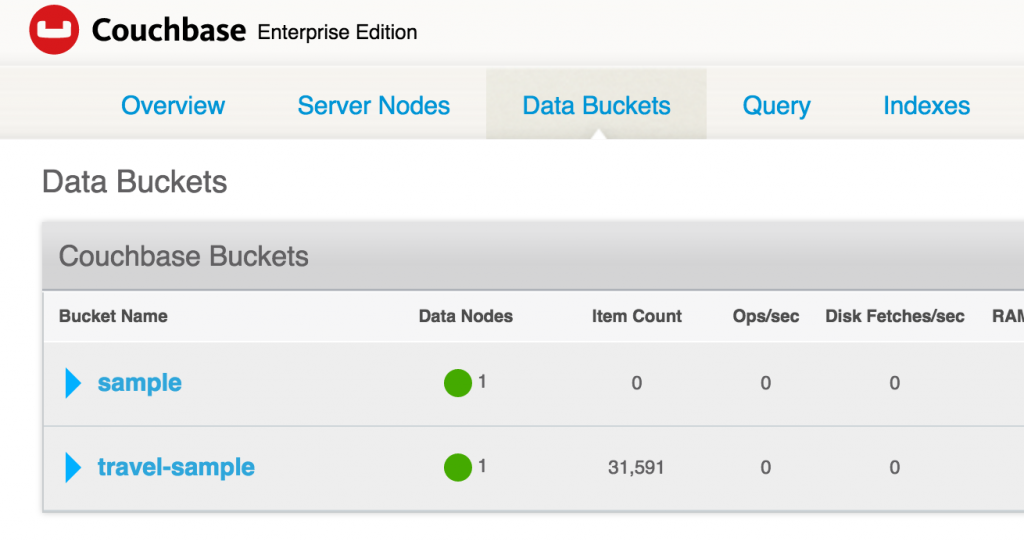Open the sample bucket link
This screenshot has width=1024, height=541.
[x=140, y=383]
